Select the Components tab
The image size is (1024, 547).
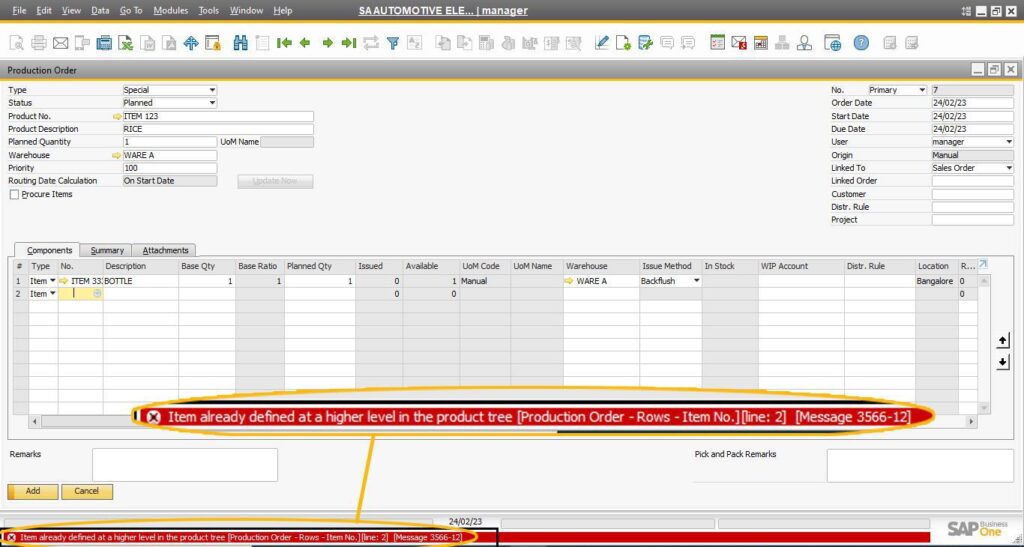(x=48, y=250)
